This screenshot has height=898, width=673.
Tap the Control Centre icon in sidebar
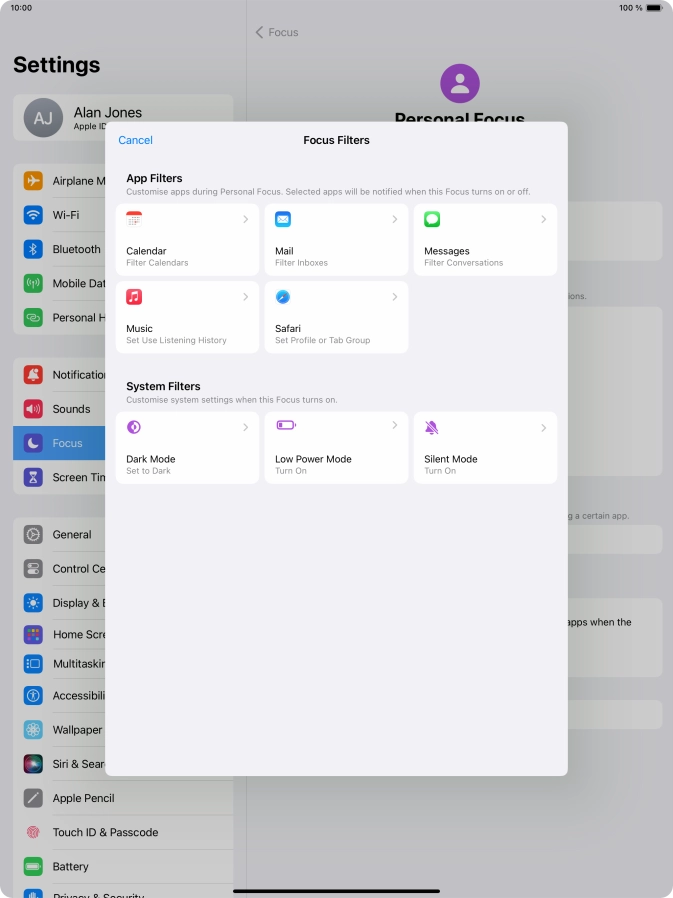(33, 569)
